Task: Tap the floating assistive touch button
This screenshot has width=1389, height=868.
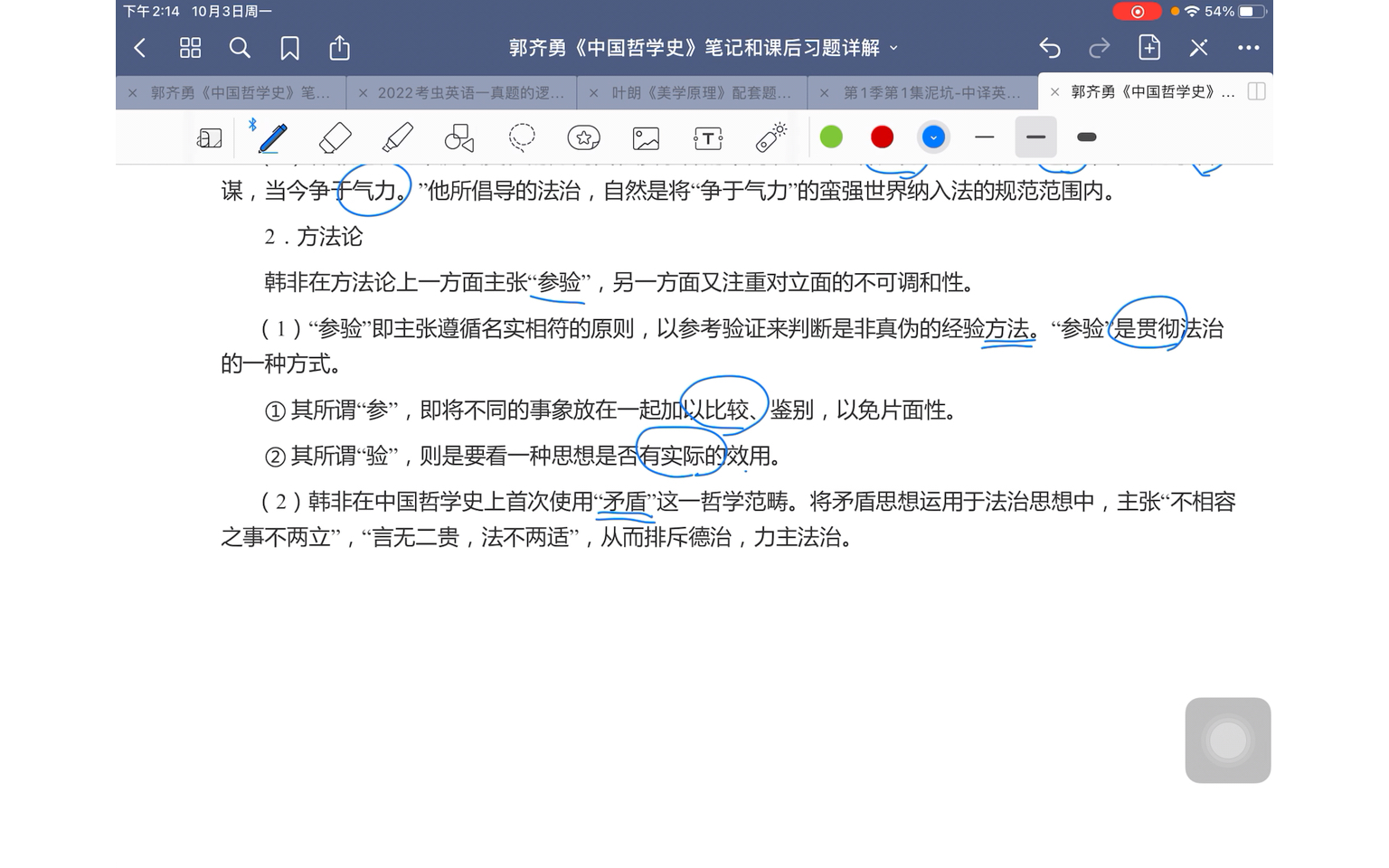Action: coord(1228,741)
